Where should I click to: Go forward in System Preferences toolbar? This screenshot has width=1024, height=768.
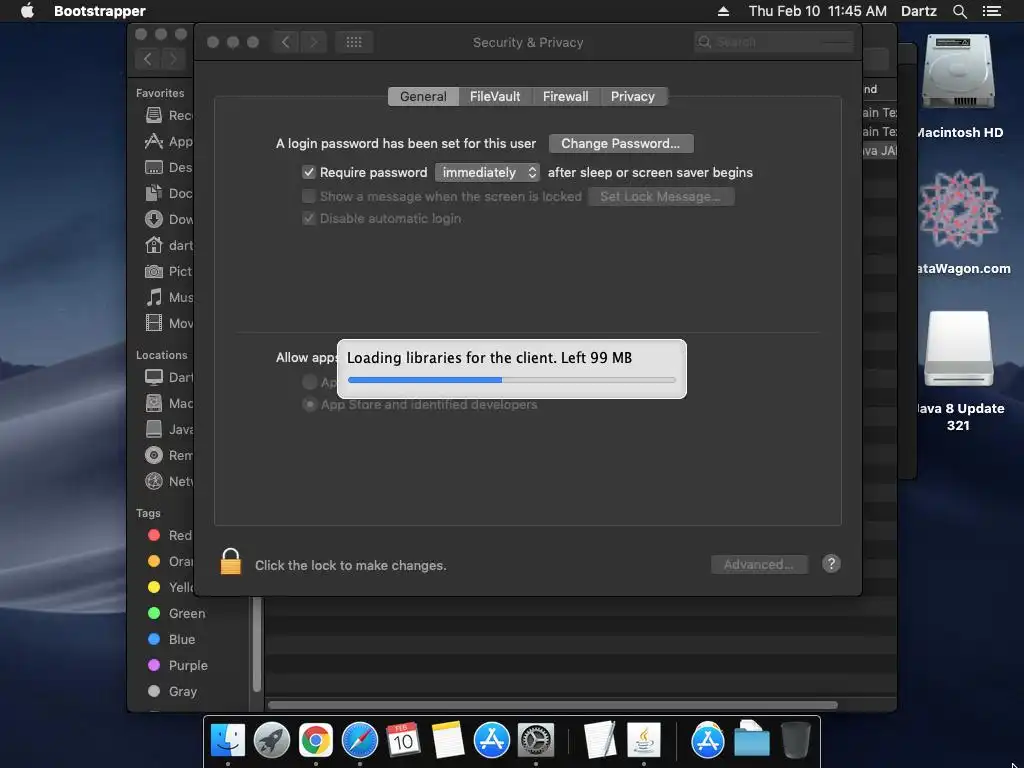click(313, 42)
